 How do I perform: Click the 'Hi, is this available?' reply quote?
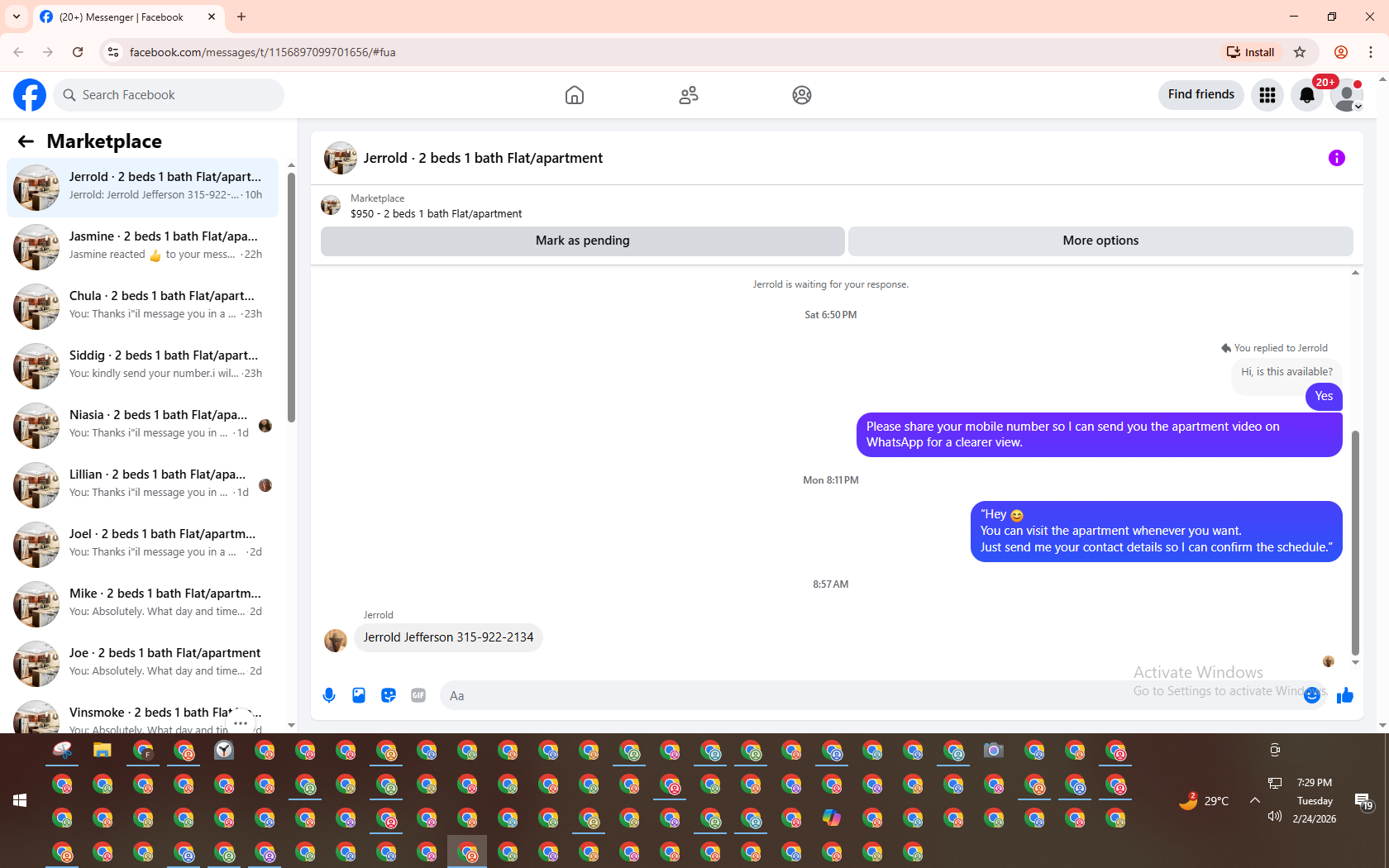[1286, 372]
